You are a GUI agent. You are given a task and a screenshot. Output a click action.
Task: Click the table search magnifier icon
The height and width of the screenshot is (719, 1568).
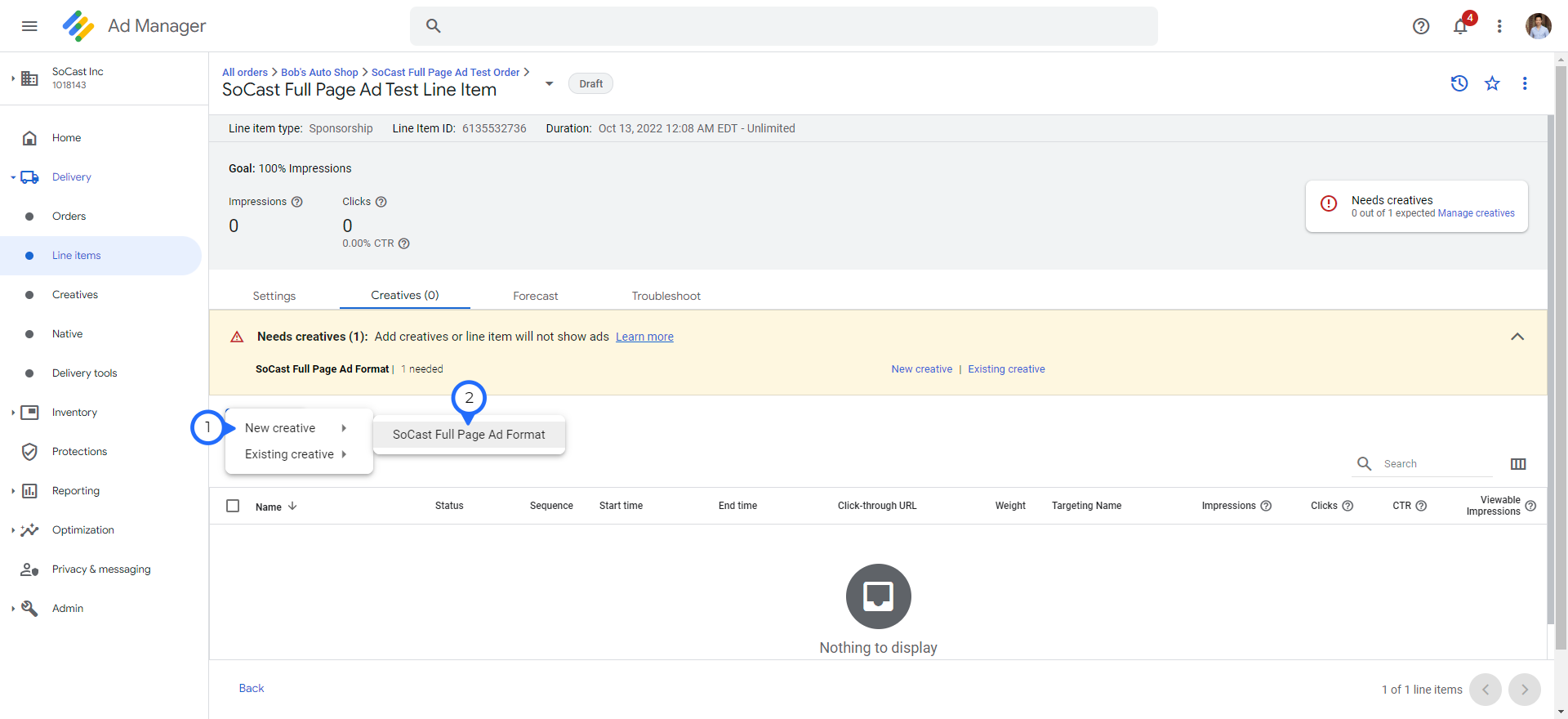point(1364,464)
